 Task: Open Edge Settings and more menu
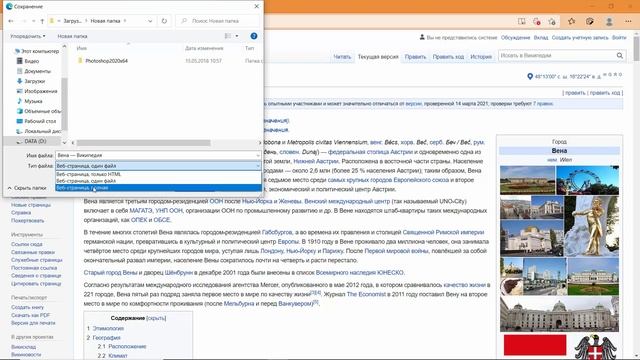pos(628,21)
